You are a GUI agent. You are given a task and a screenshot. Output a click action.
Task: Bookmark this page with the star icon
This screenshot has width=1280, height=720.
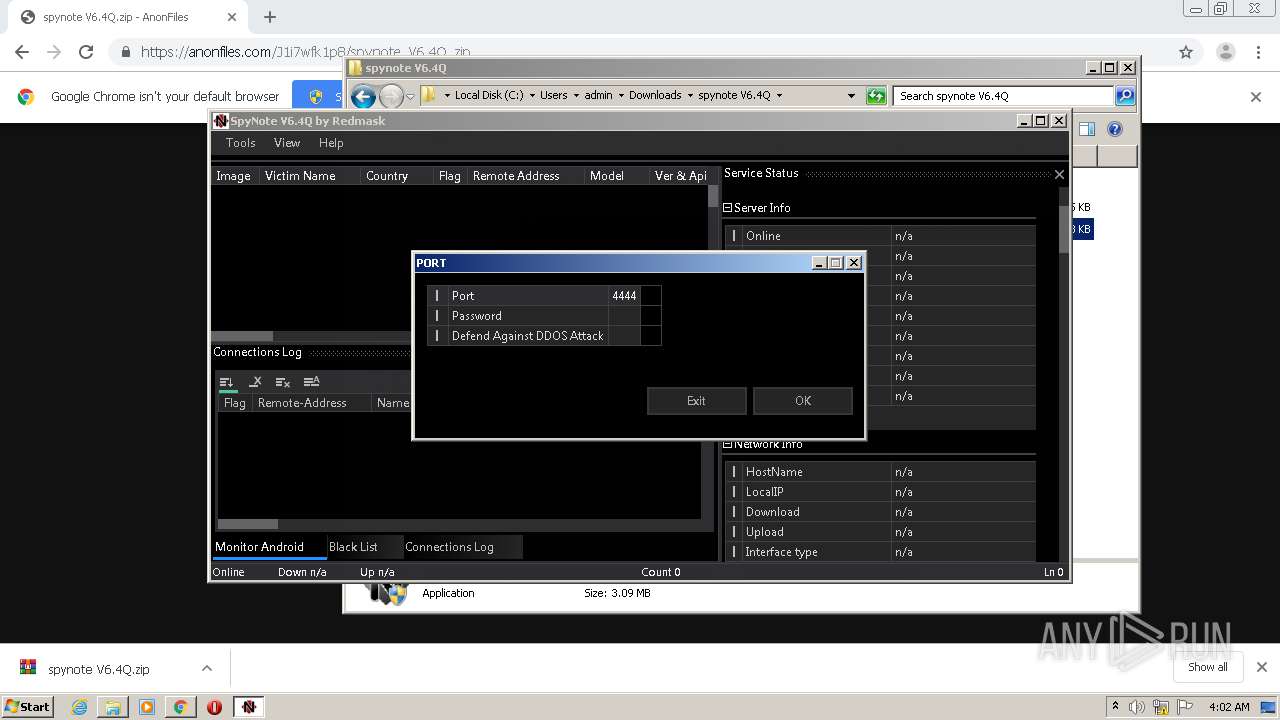point(1186,52)
